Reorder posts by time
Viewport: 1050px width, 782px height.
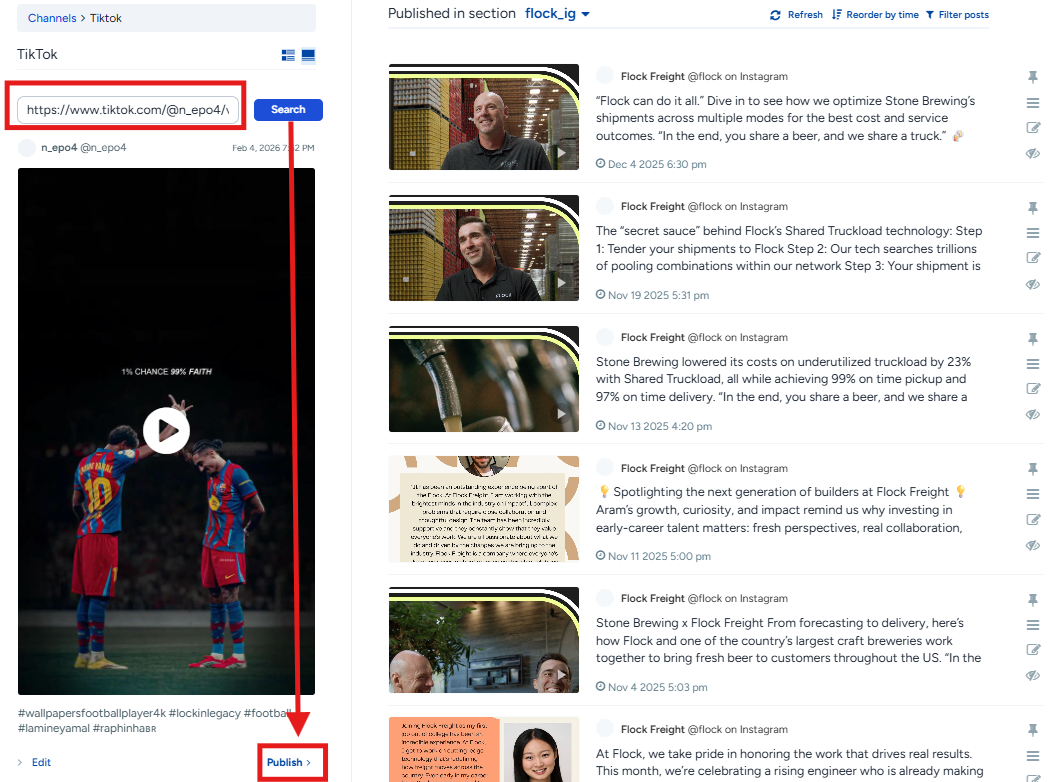(x=875, y=15)
